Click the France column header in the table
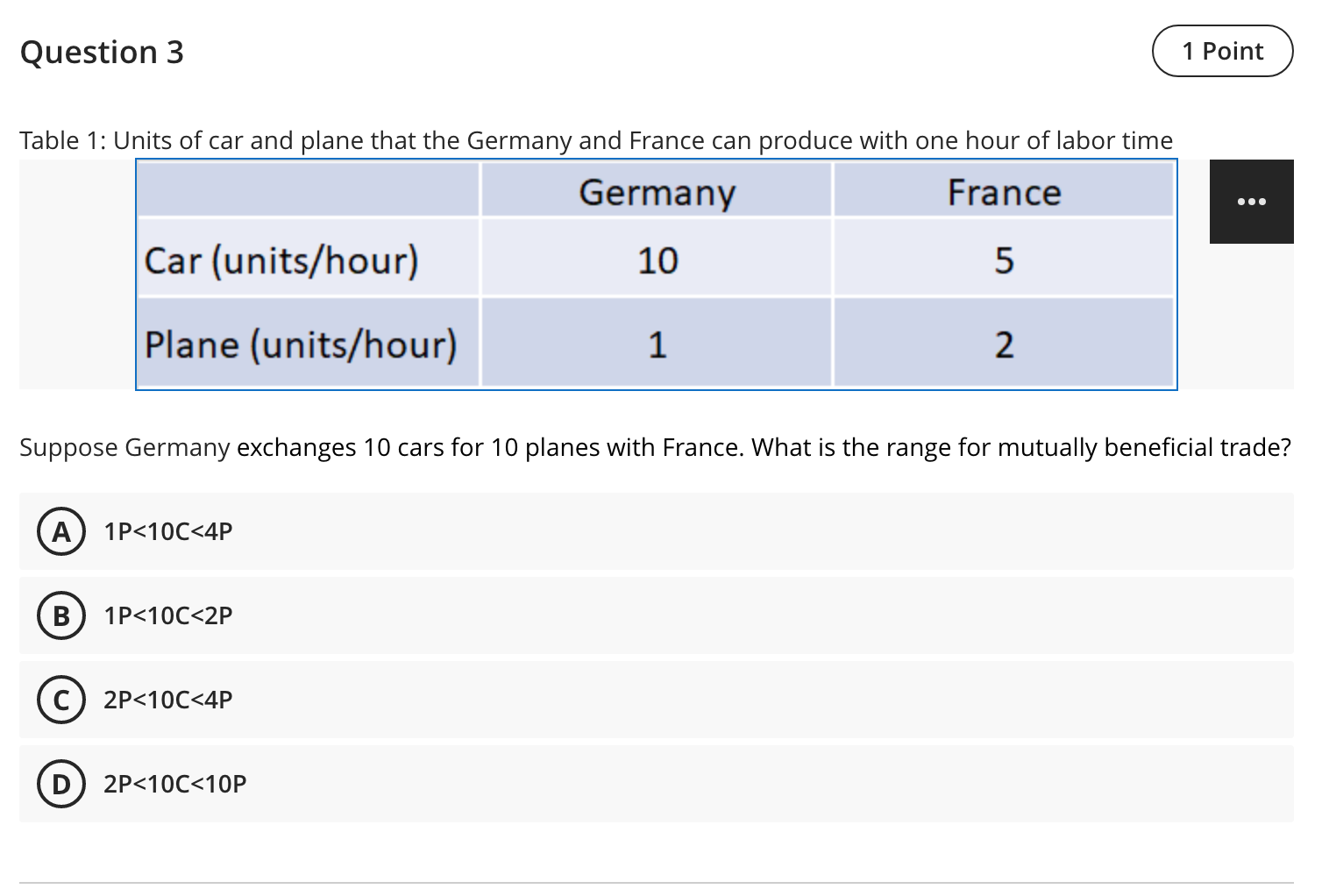 1004,191
